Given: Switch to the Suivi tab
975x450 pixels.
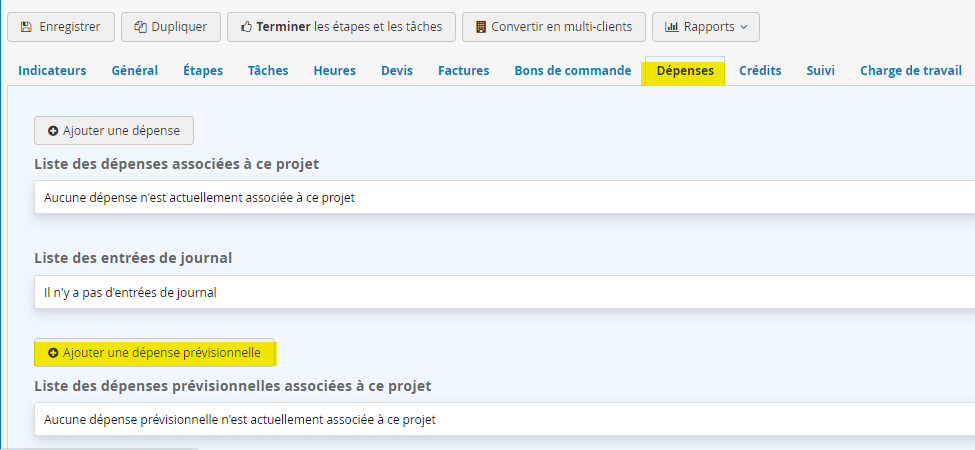Looking at the screenshot, I should point(820,71).
